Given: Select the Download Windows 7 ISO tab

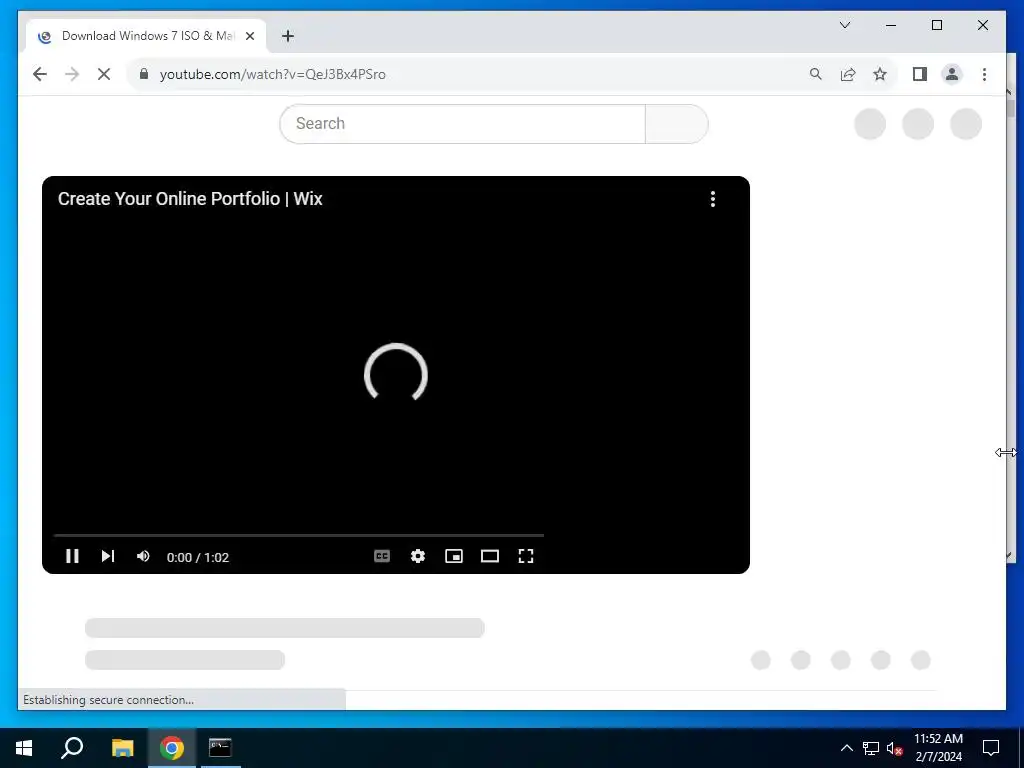Looking at the screenshot, I should pyautogui.click(x=146, y=36).
